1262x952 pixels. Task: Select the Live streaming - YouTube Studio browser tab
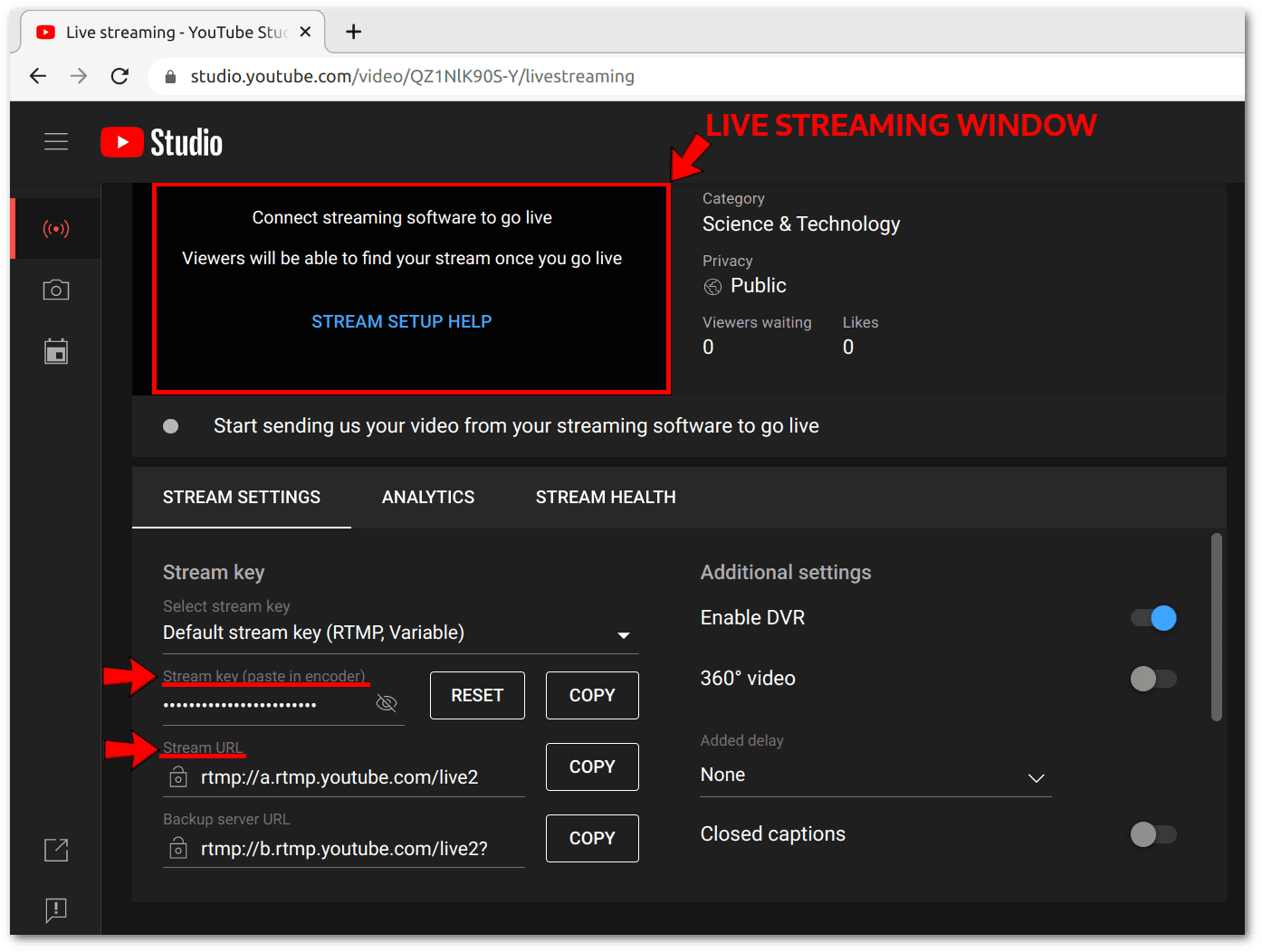coord(172,33)
